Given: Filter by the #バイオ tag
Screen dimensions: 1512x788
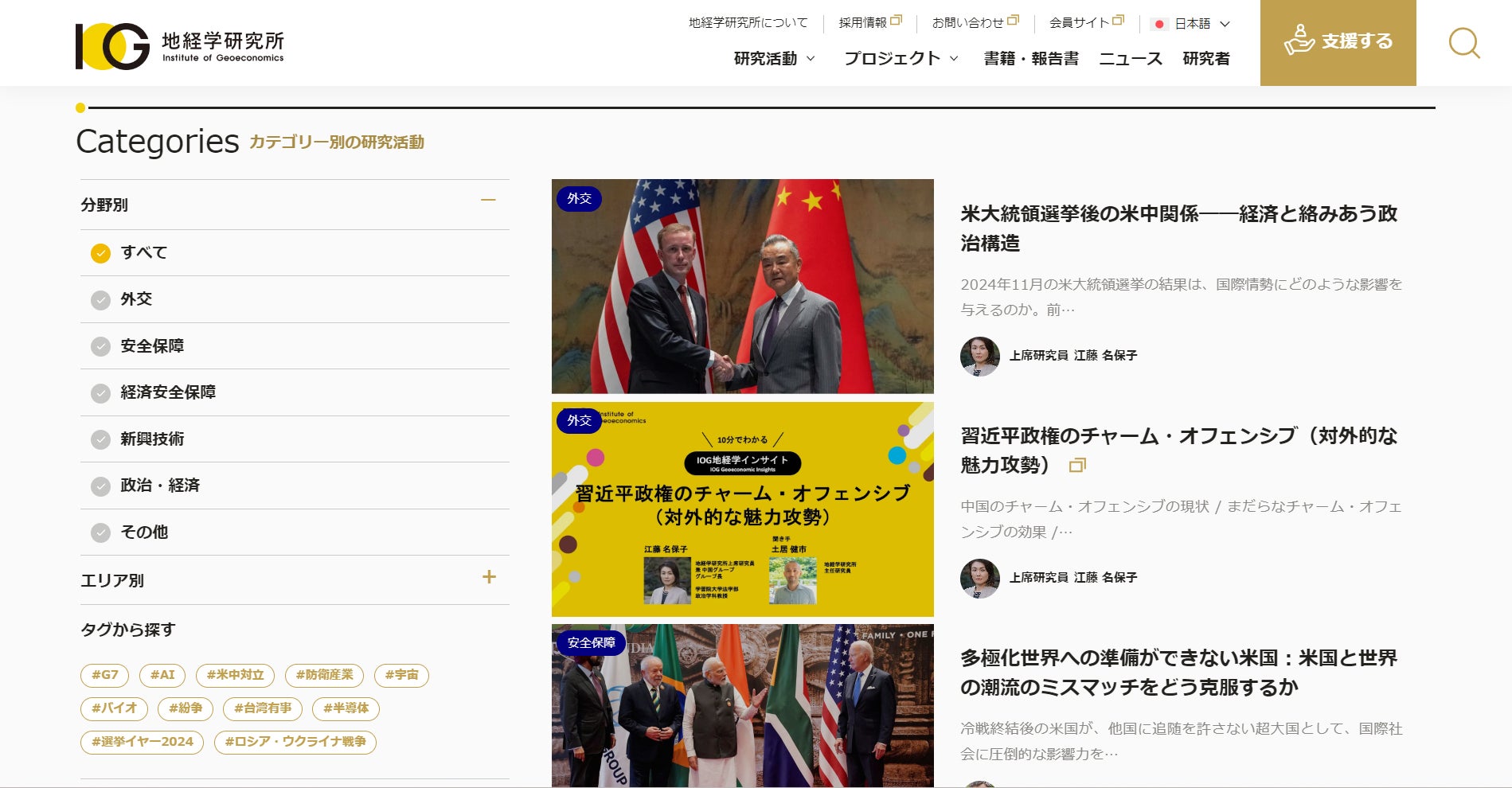Looking at the screenshot, I should pos(114,708).
